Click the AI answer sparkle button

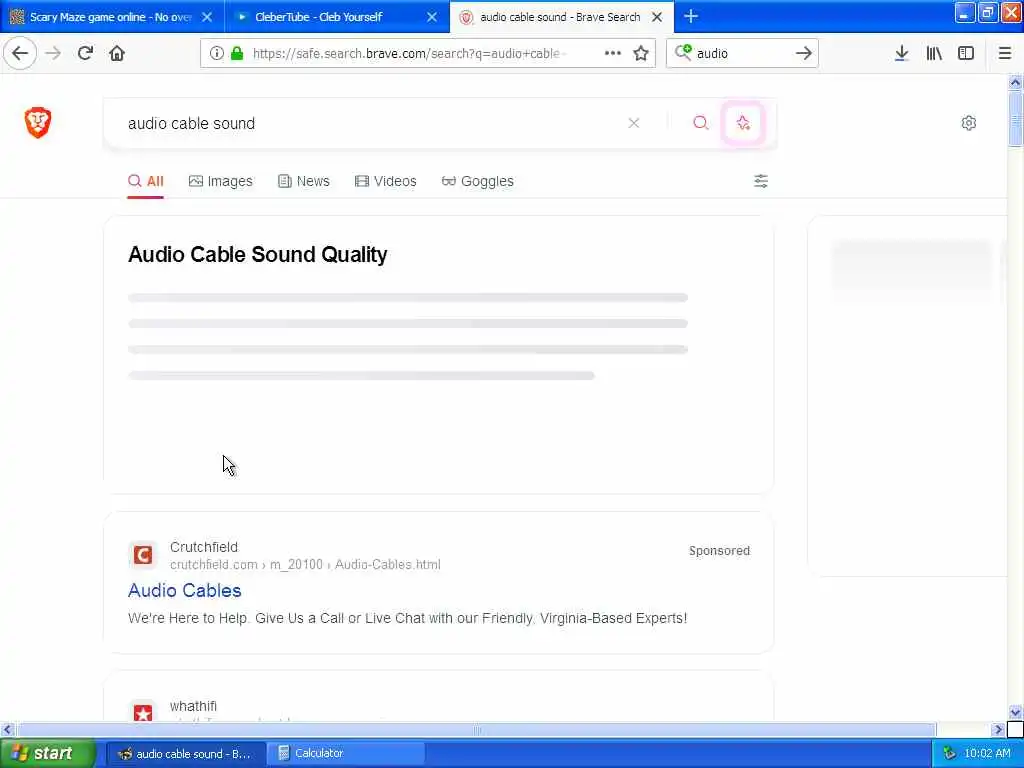coord(743,123)
